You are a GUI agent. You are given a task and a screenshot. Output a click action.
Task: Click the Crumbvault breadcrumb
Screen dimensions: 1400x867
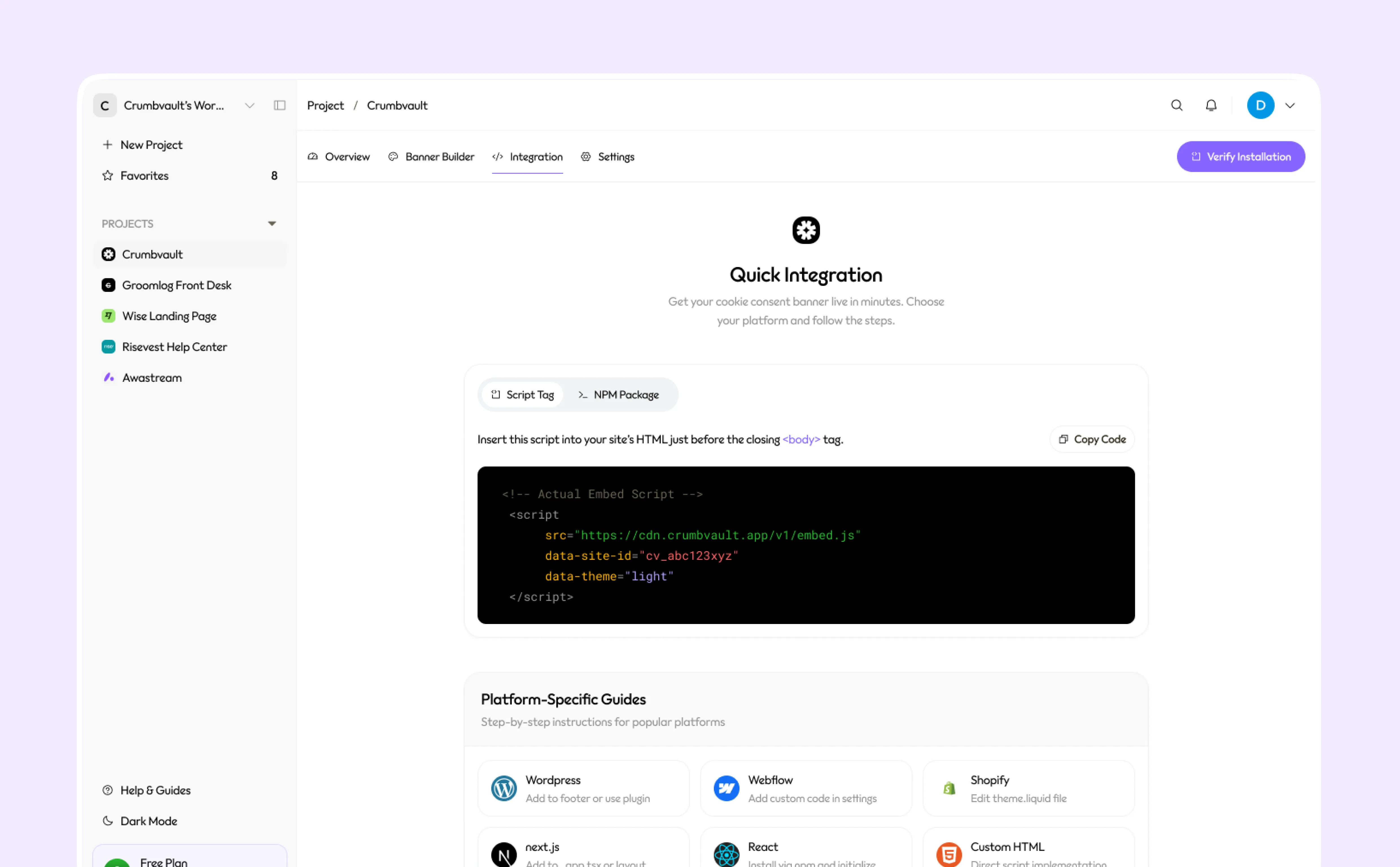click(x=397, y=106)
